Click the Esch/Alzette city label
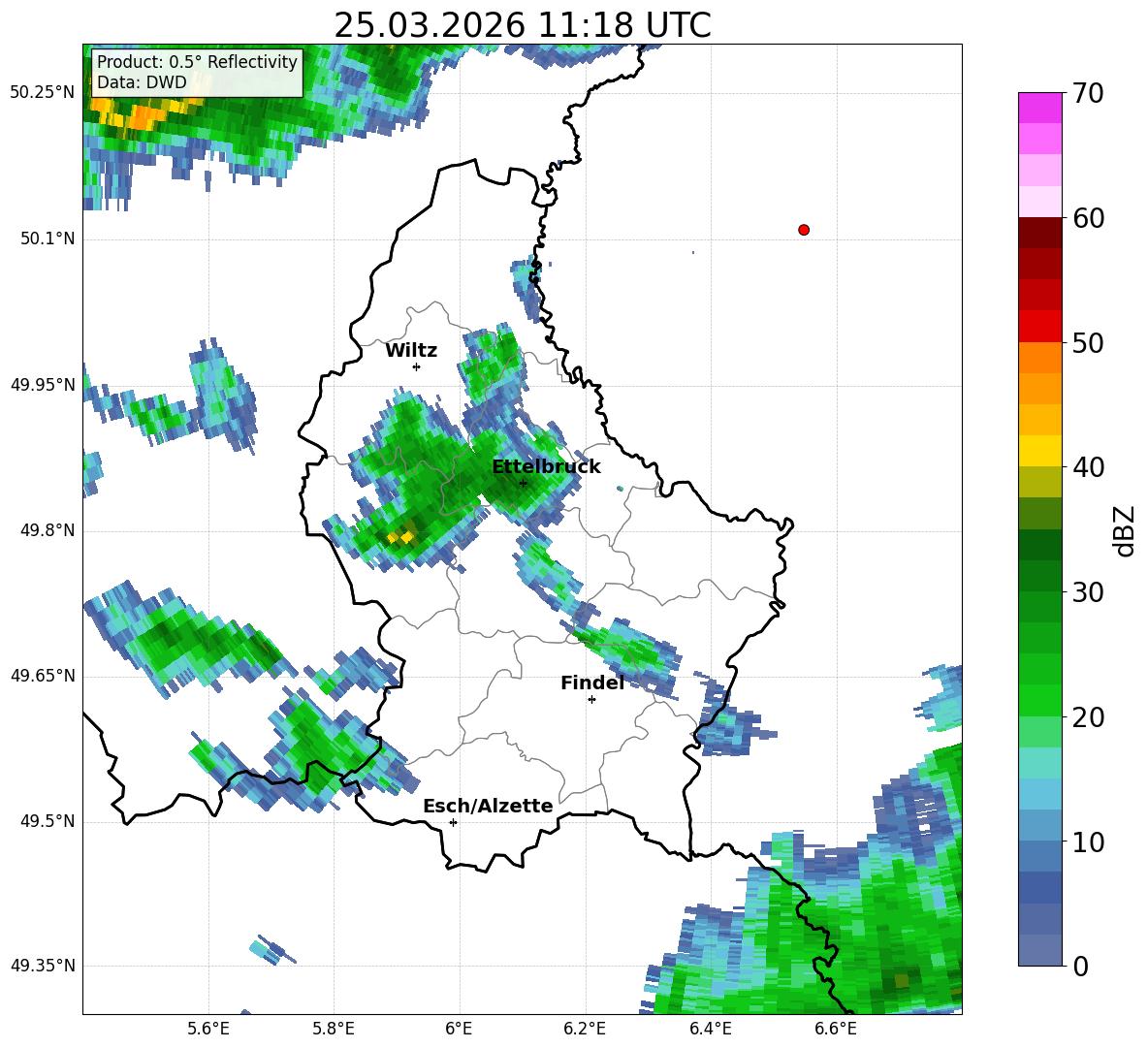 pos(488,806)
